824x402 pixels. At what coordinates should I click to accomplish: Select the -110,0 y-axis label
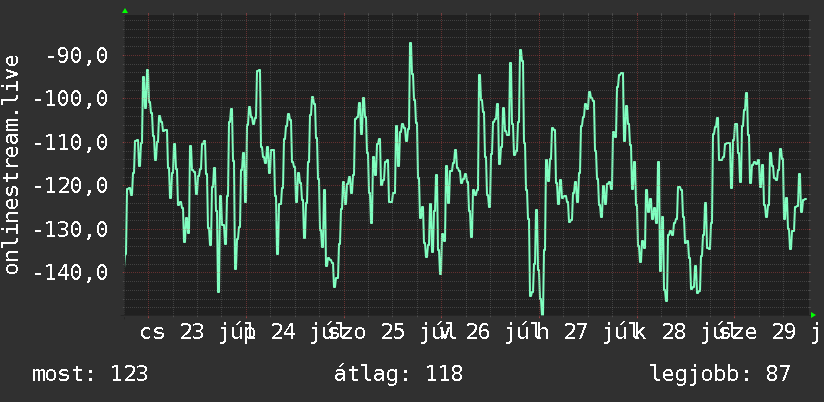71,142
